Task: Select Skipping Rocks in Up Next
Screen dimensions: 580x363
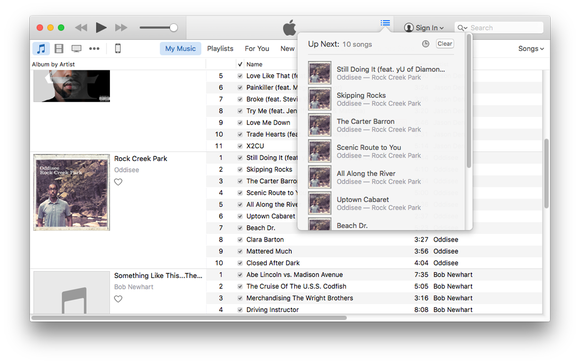Action: point(381,99)
